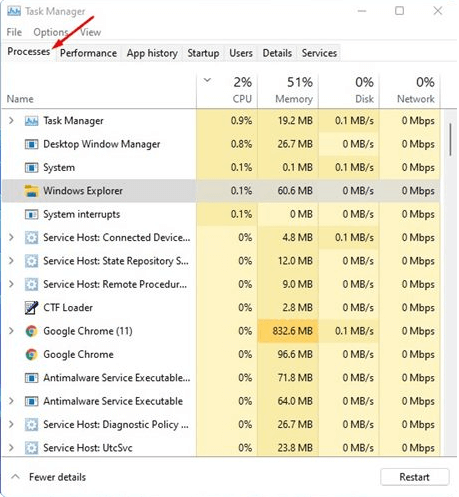Select the Antimalware Service Executable row
459x497 pixels.
click(x=221, y=401)
